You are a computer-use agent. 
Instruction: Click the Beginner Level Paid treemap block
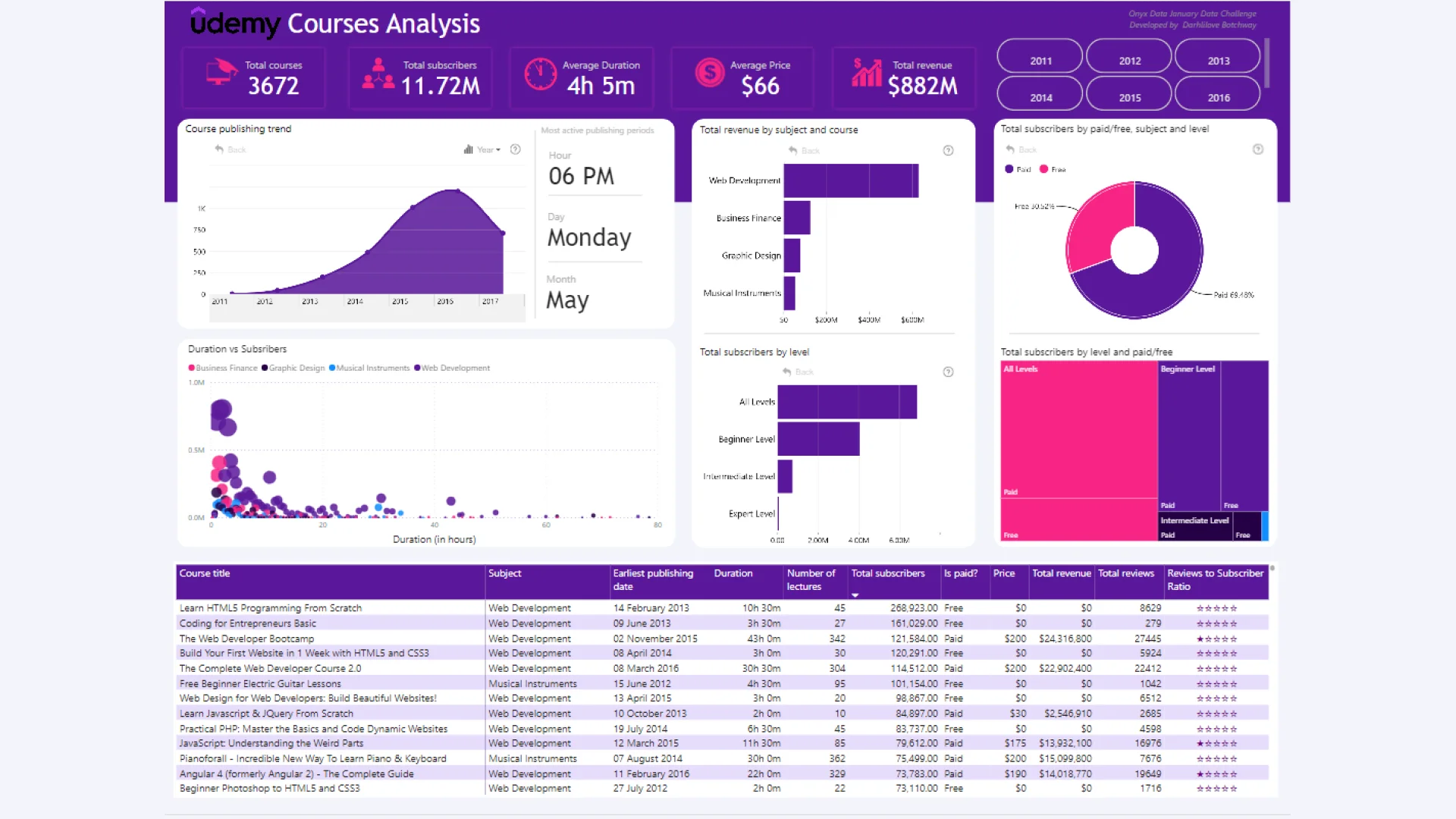click(1189, 435)
